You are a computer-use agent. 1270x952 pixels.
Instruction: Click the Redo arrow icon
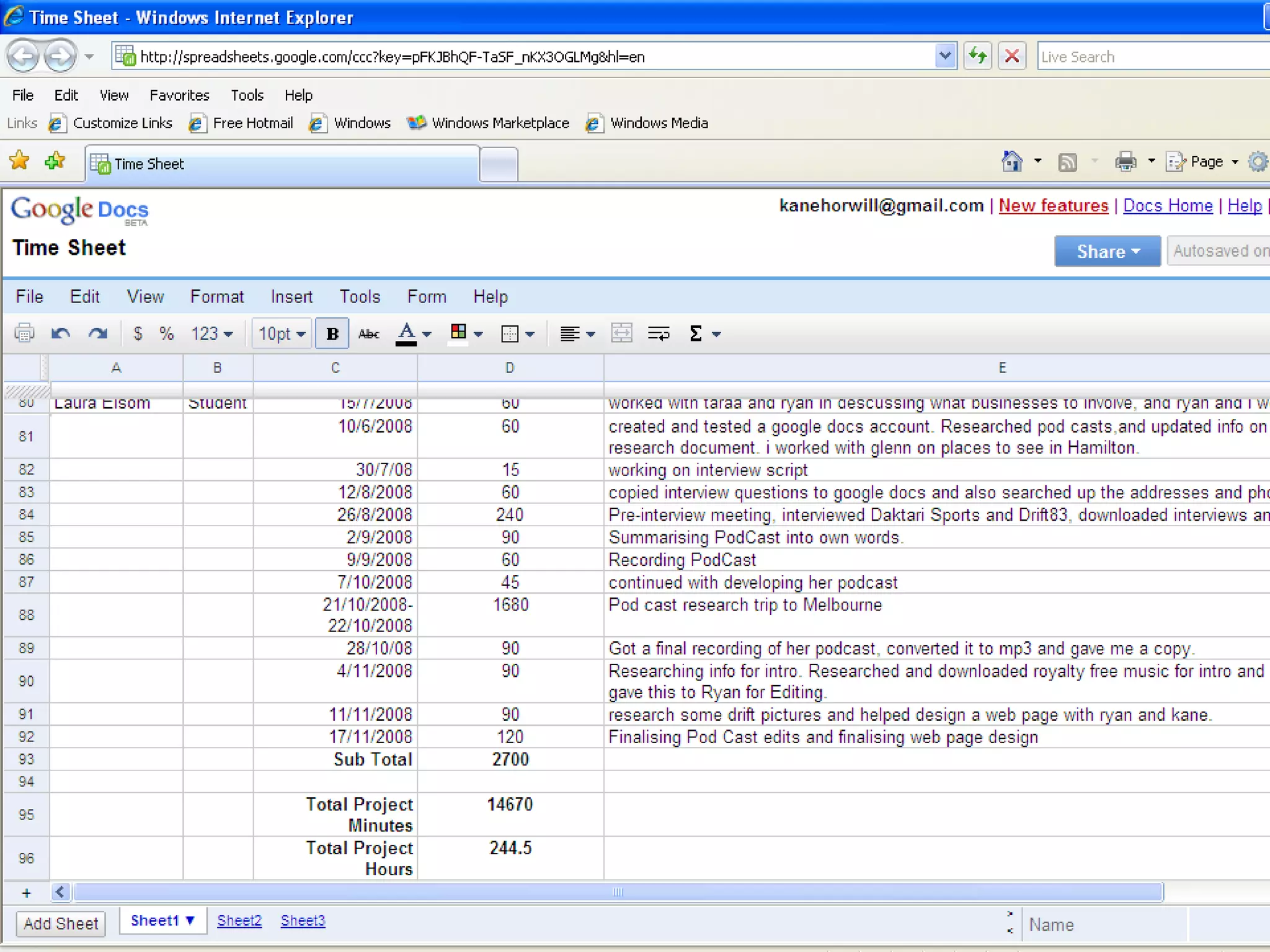coord(97,333)
